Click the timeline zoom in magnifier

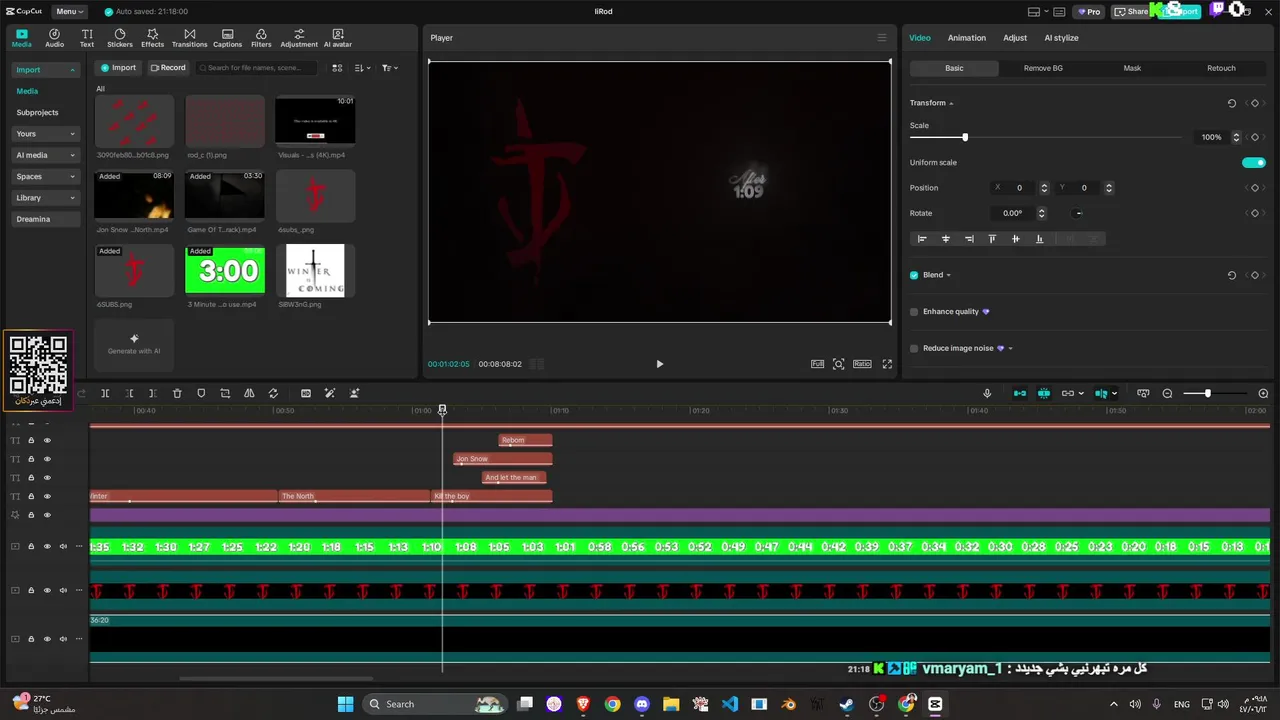[x=1263, y=393]
